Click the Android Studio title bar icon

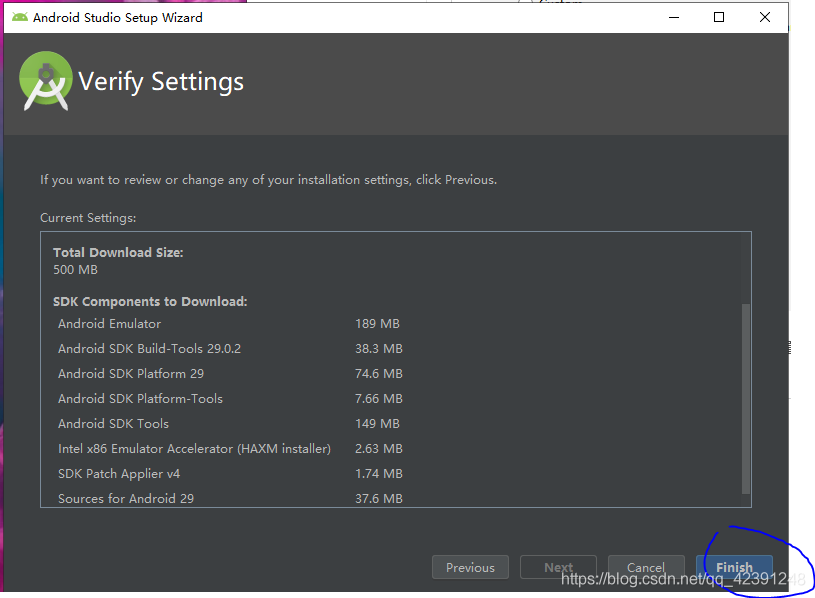(22, 17)
